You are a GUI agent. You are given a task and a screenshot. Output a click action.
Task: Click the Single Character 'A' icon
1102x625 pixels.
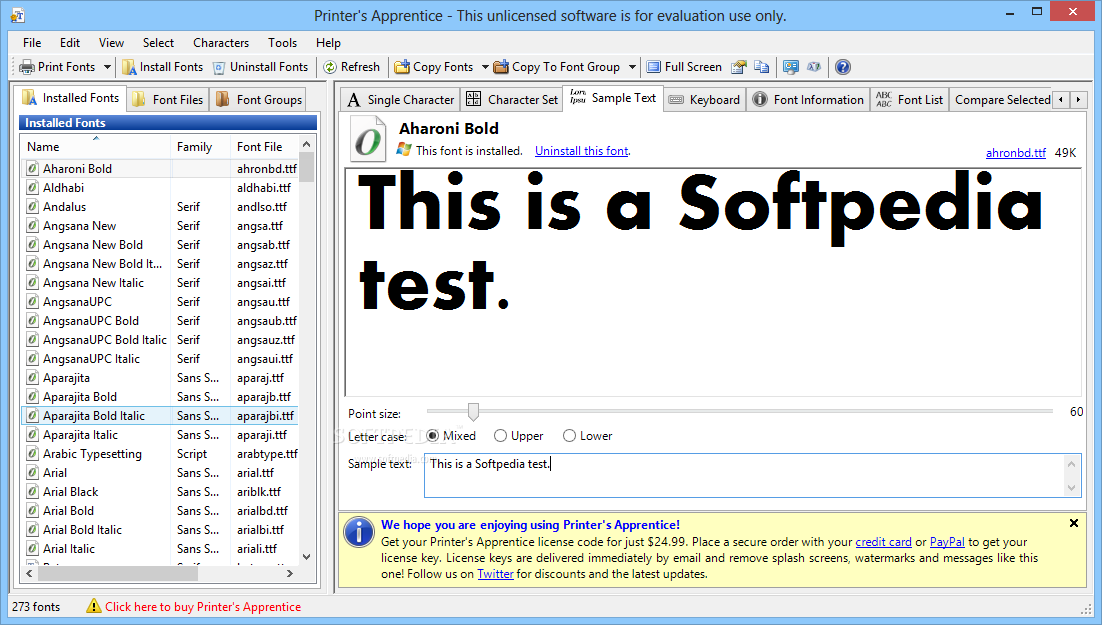click(x=354, y=100)
